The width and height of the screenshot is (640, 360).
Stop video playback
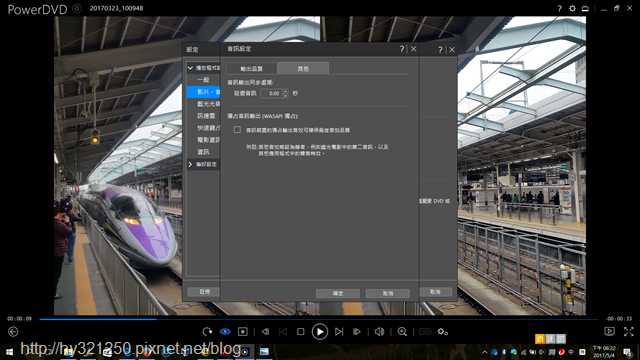pos(300,331)
